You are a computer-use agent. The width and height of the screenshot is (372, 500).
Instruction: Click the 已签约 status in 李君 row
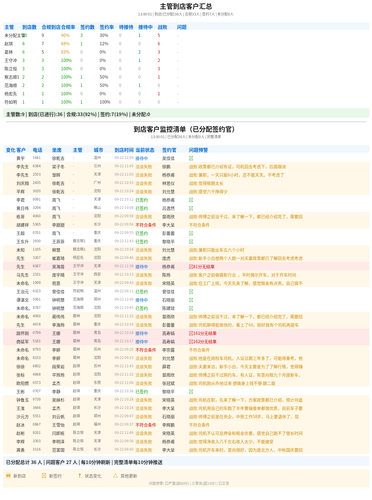coord(142,200)
